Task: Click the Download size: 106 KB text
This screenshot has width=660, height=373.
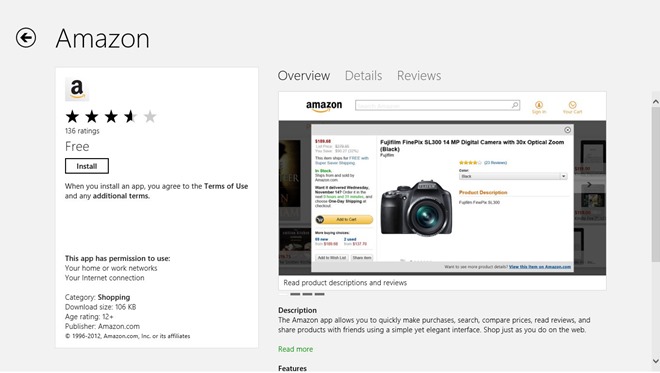Action: click(100, 307)
